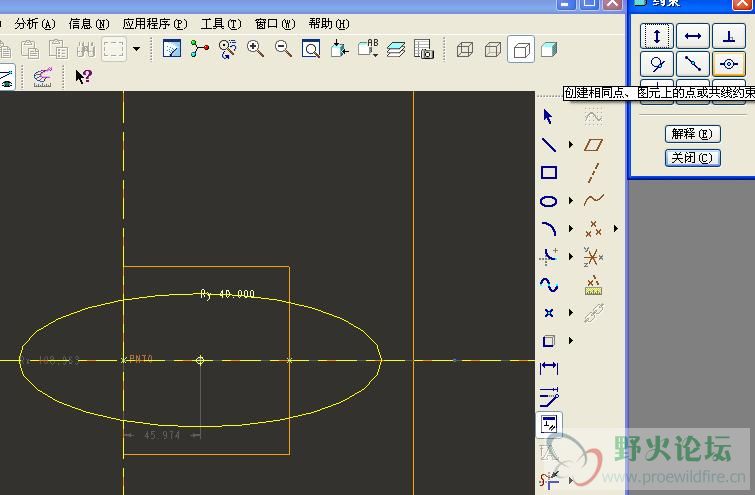Expand the Use Edge flyout arrow
Viewport: 755px width, 495px height.
tap(571, 341)
